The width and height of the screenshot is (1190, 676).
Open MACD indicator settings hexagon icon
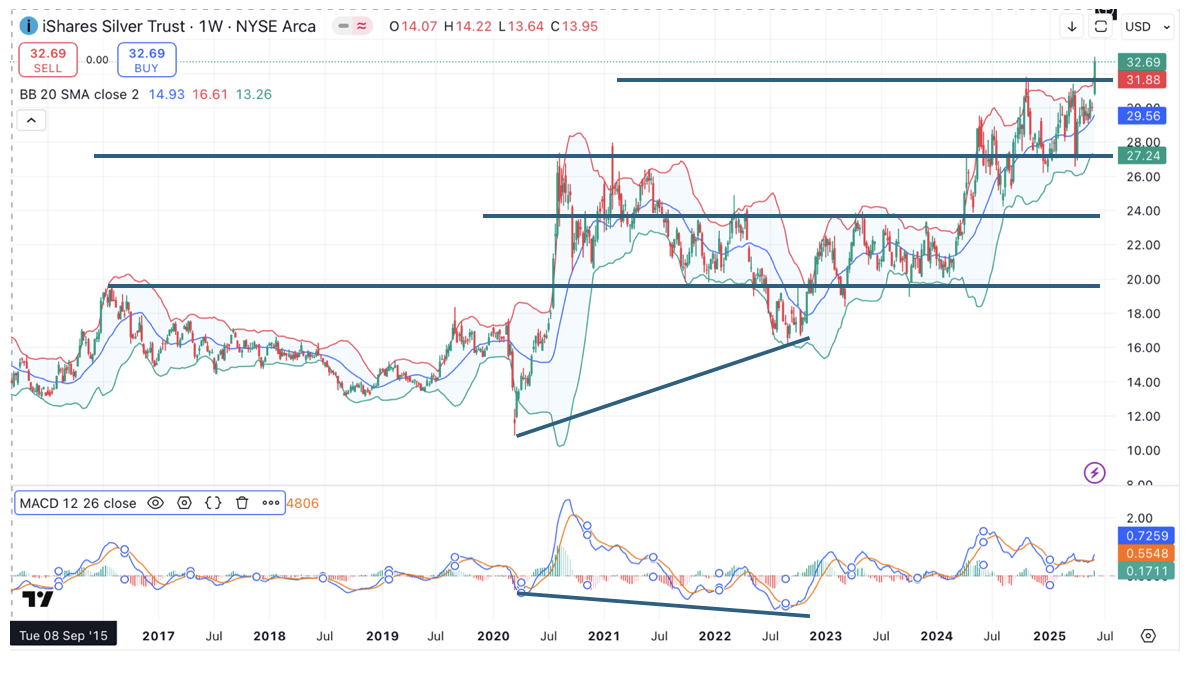pos(184,503)
